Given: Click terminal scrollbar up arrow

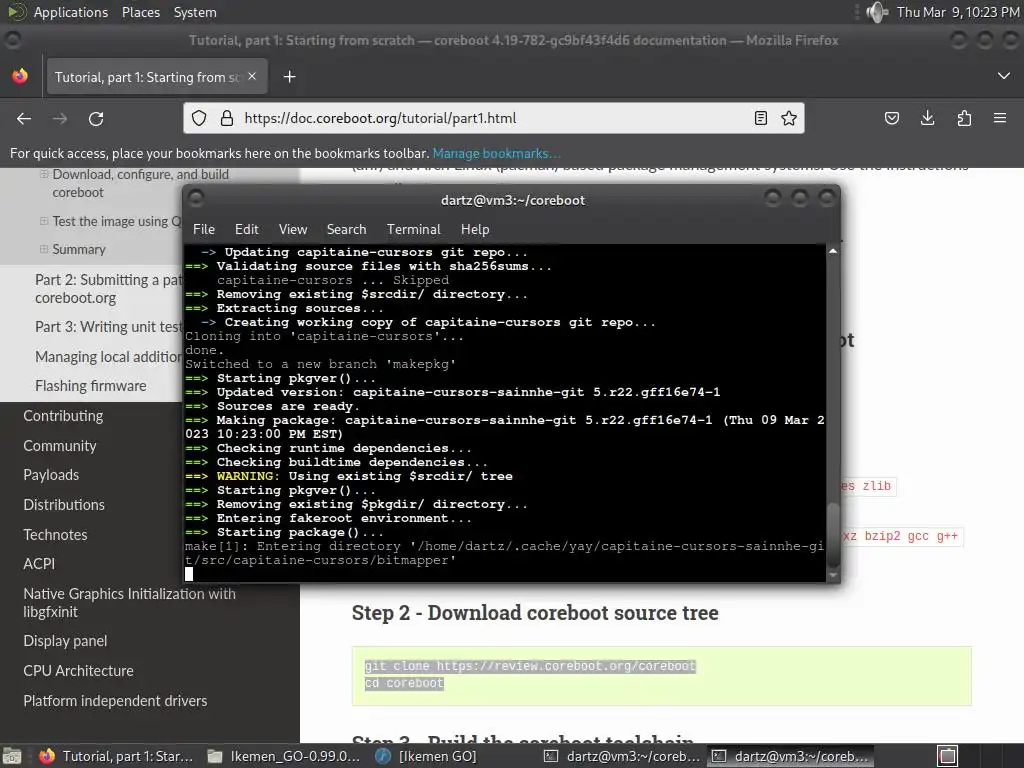Looking at the screenshot, I should (833, 251).
